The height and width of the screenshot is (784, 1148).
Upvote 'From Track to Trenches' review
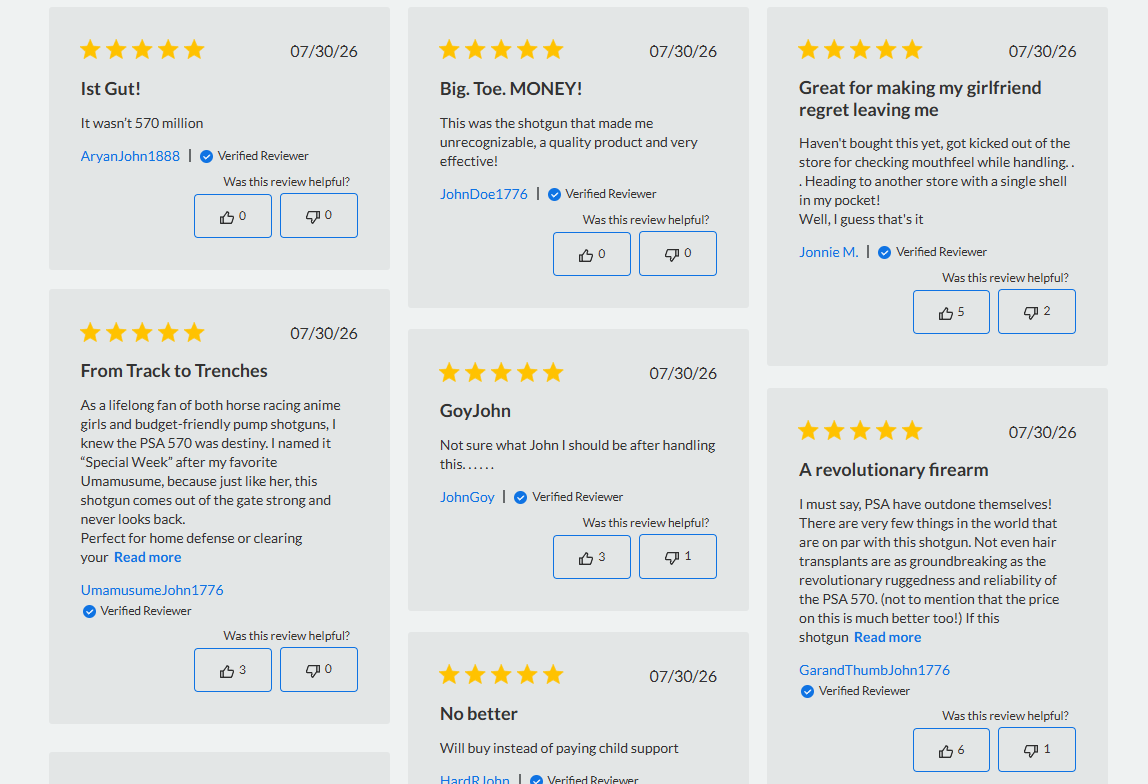233,670
